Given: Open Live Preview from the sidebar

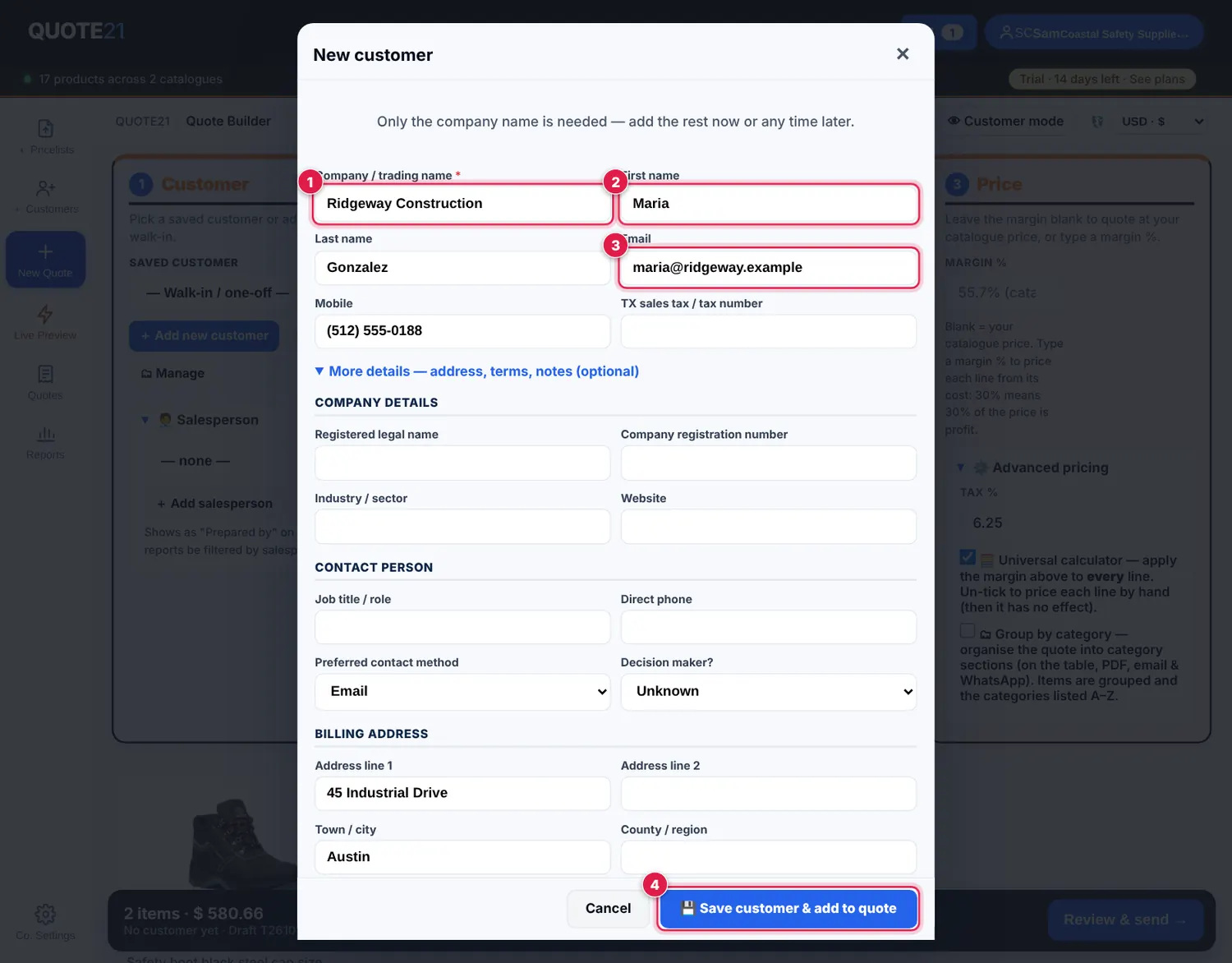Looking at the screenshot, I should click(x=46, y=322).
